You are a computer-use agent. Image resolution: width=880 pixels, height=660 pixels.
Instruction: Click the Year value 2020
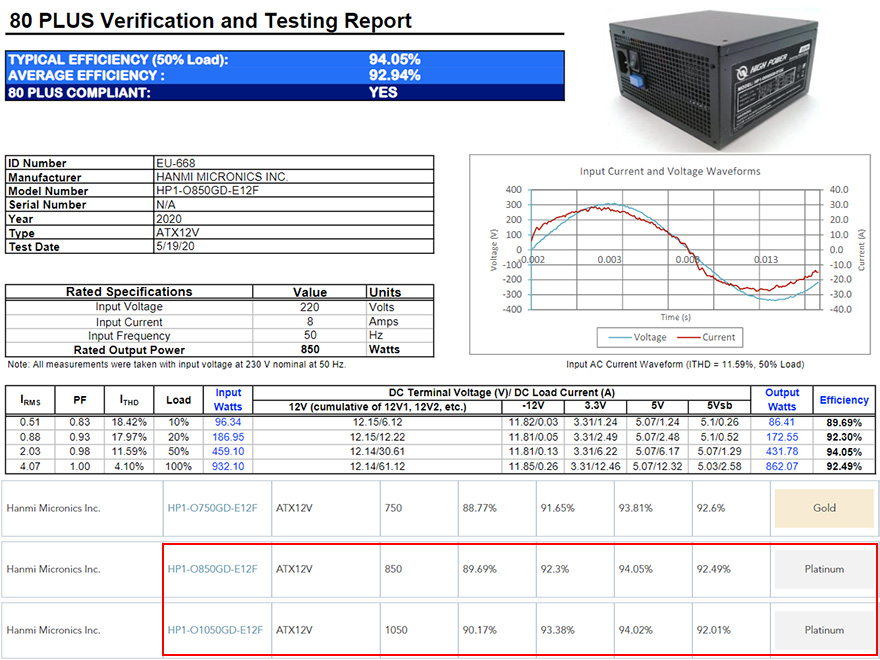point(294,219)
